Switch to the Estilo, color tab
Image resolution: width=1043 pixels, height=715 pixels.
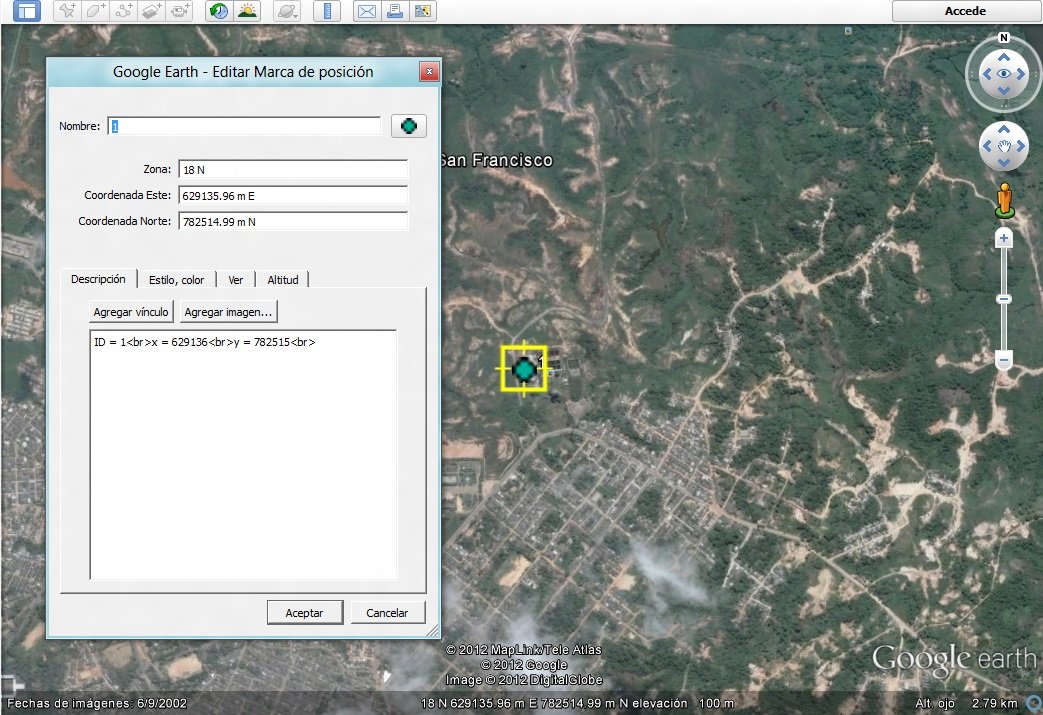[x=176, y=280]
